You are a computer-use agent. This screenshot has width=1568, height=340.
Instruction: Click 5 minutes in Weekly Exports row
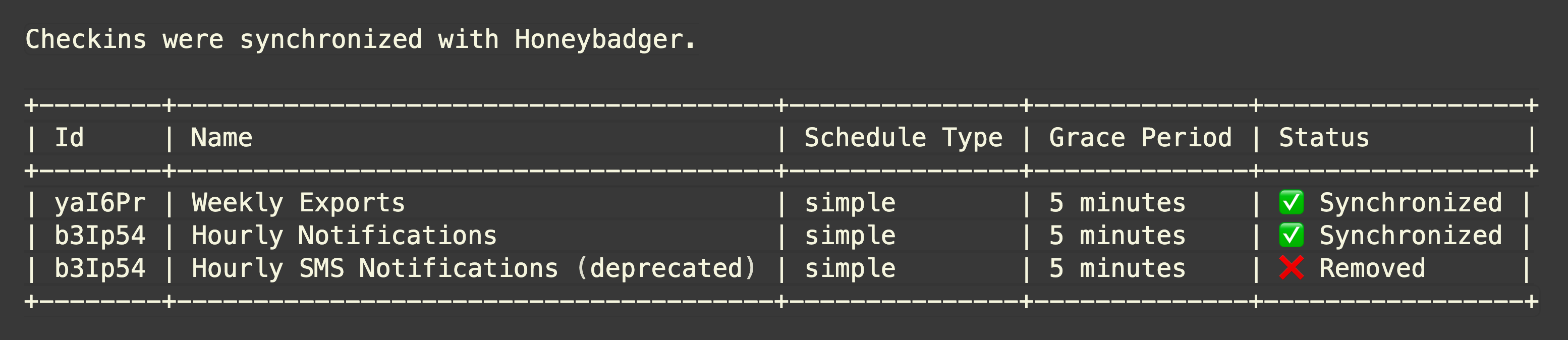tap(1117, 203)
